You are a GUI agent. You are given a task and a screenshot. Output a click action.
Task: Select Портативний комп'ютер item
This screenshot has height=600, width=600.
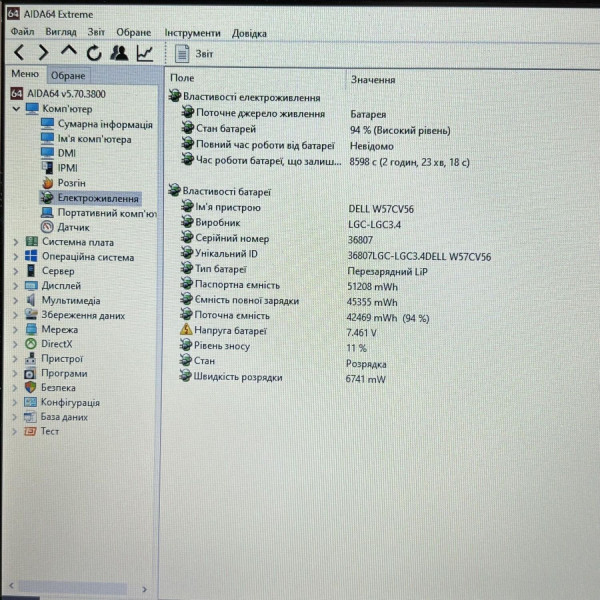point(107,213)
